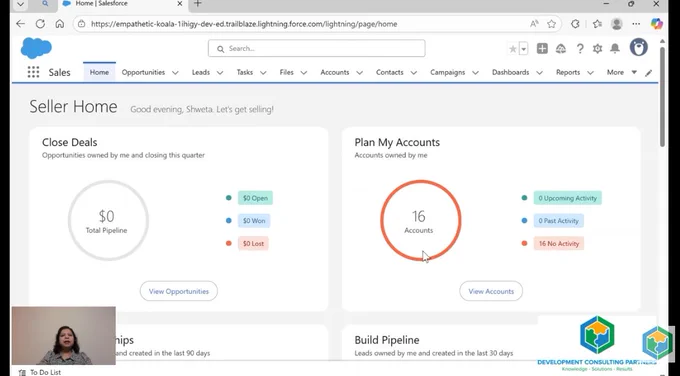Click the search tab icon in tab strip
The width and height of the screenshot is (680, 376).
tap(45, 4)
